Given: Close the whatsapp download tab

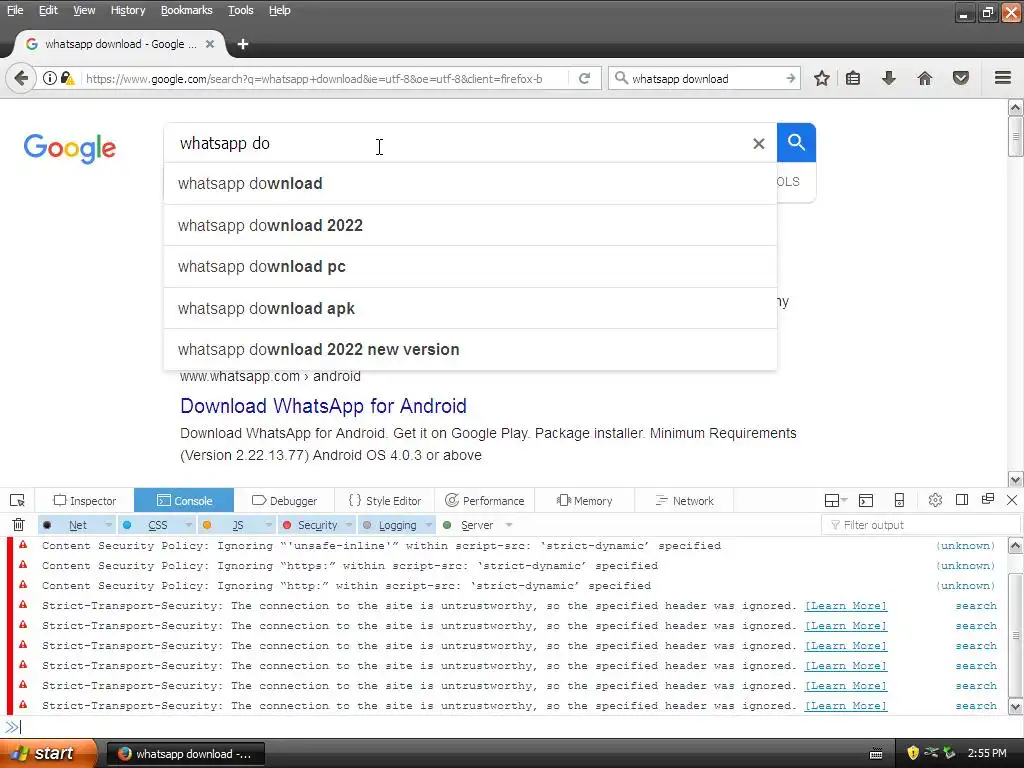Looking at the screenshot, I should [x=210, y=44].
